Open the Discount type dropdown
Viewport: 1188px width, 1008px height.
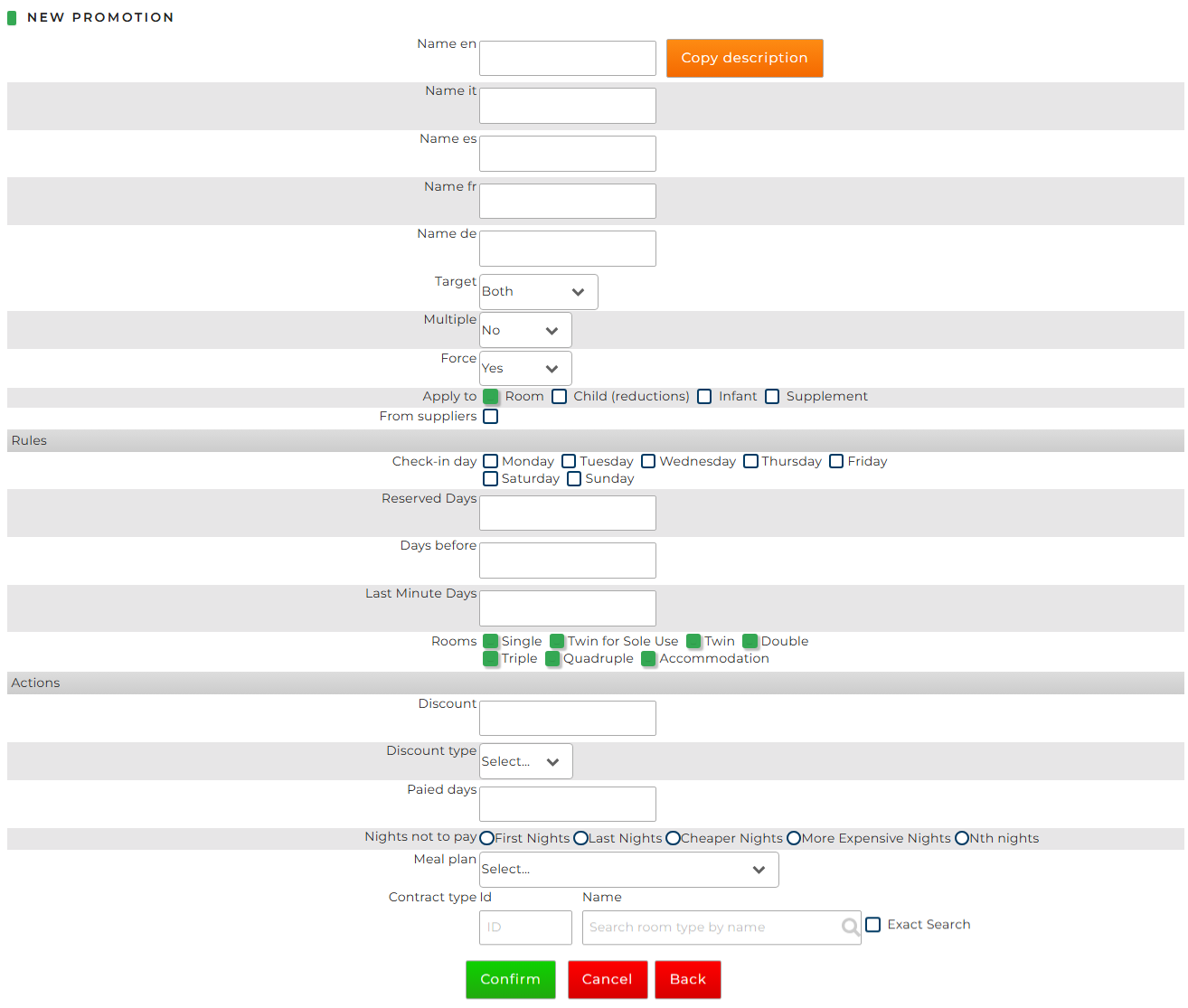525,762
